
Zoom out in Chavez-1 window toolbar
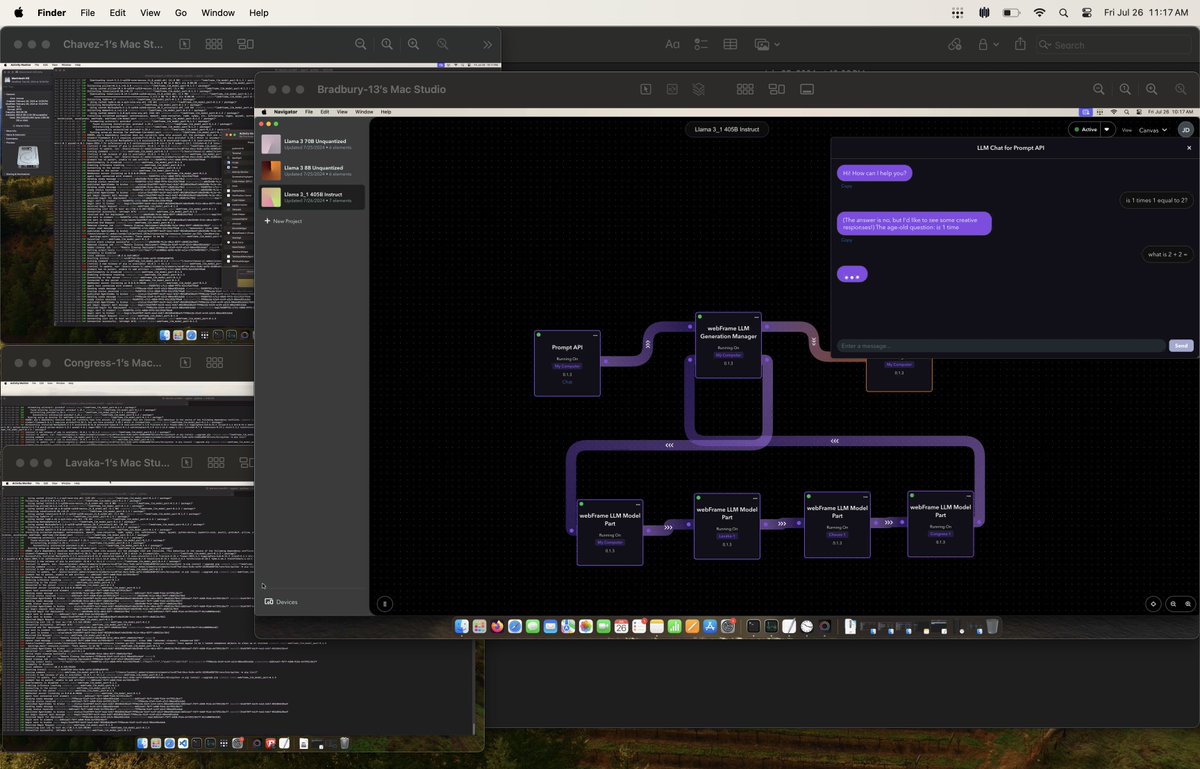[x=361, y=44]
